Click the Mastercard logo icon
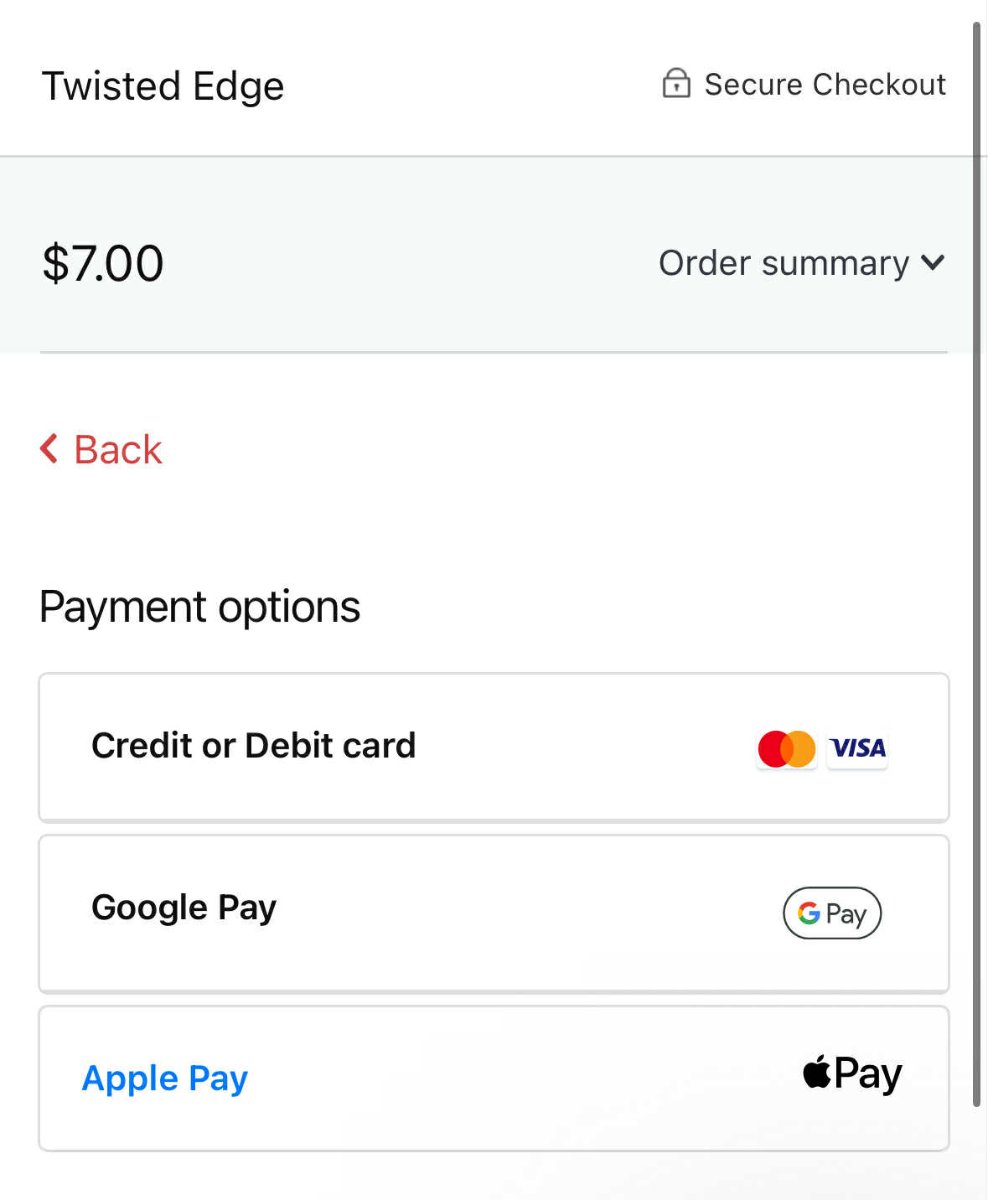Screen dimensions: 988x1200 point(786,748)
